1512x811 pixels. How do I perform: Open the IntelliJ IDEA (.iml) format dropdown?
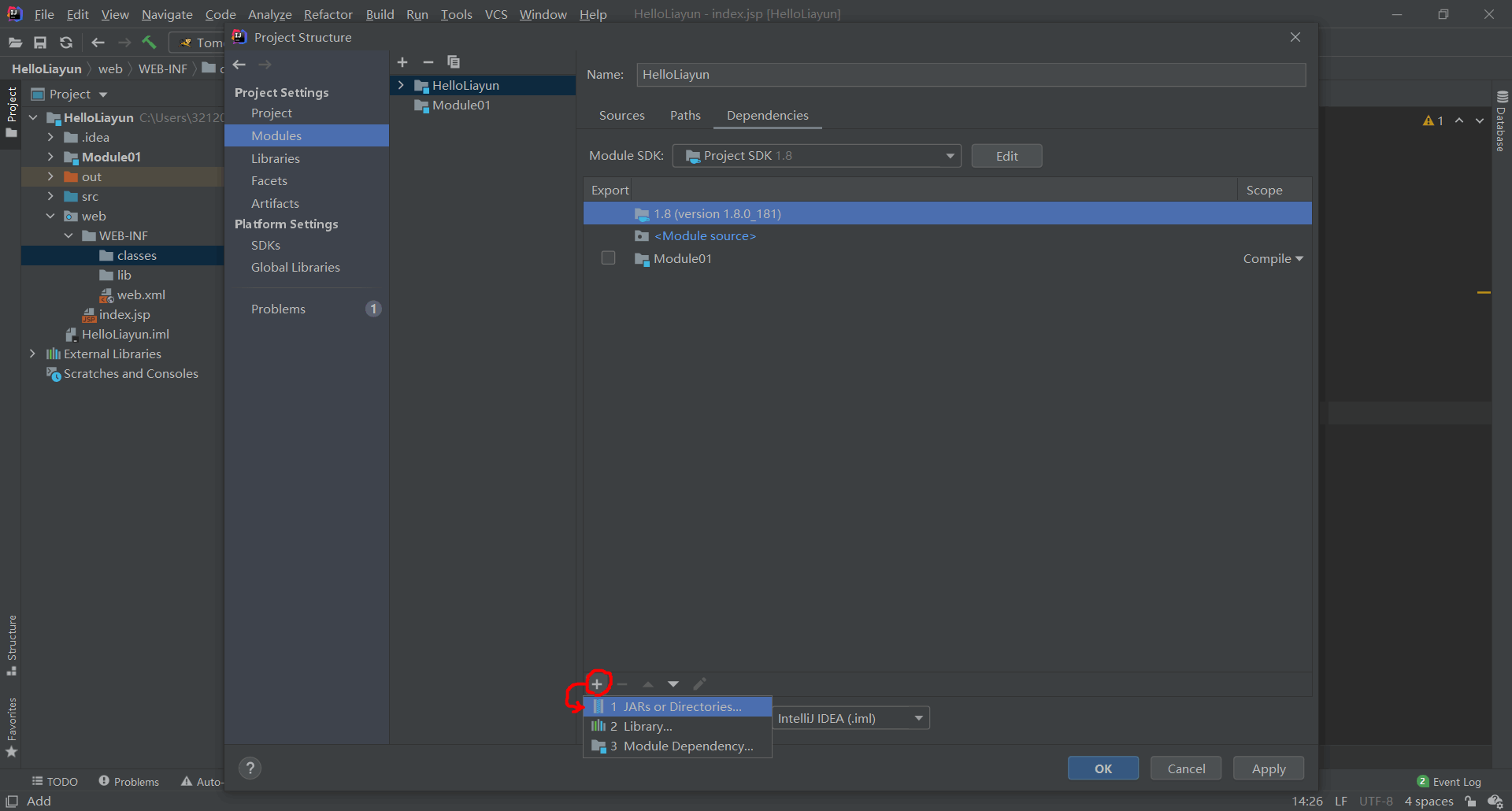pyautogui.click(x=850, y=718)
